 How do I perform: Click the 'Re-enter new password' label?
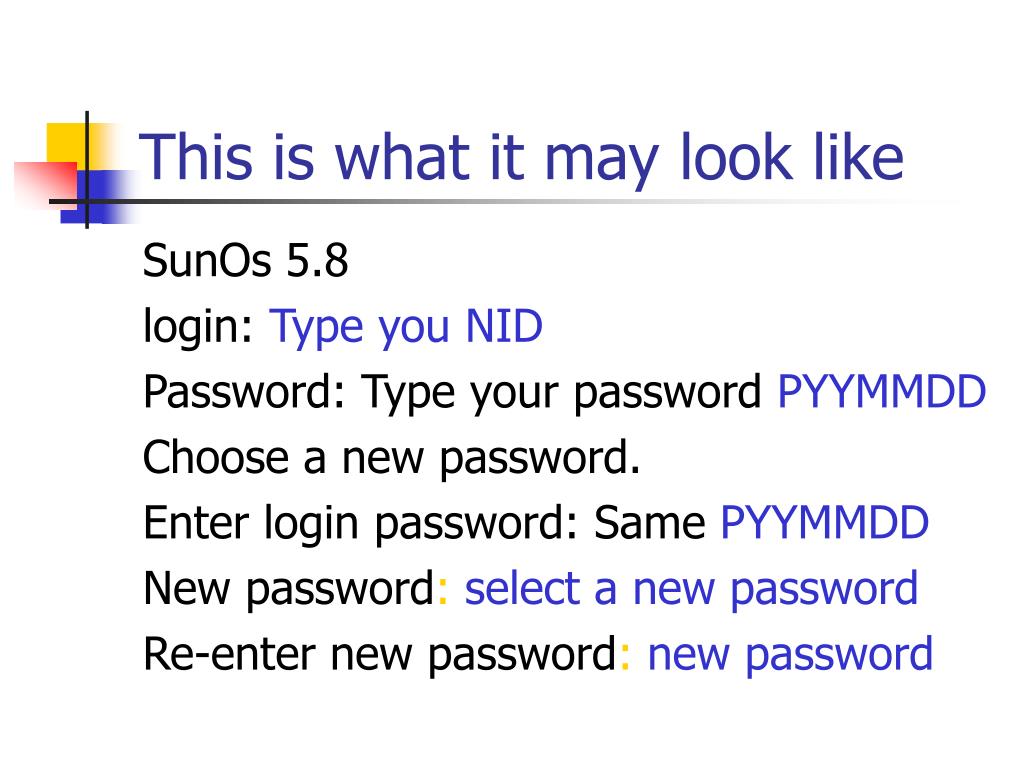tap(379, 654)
